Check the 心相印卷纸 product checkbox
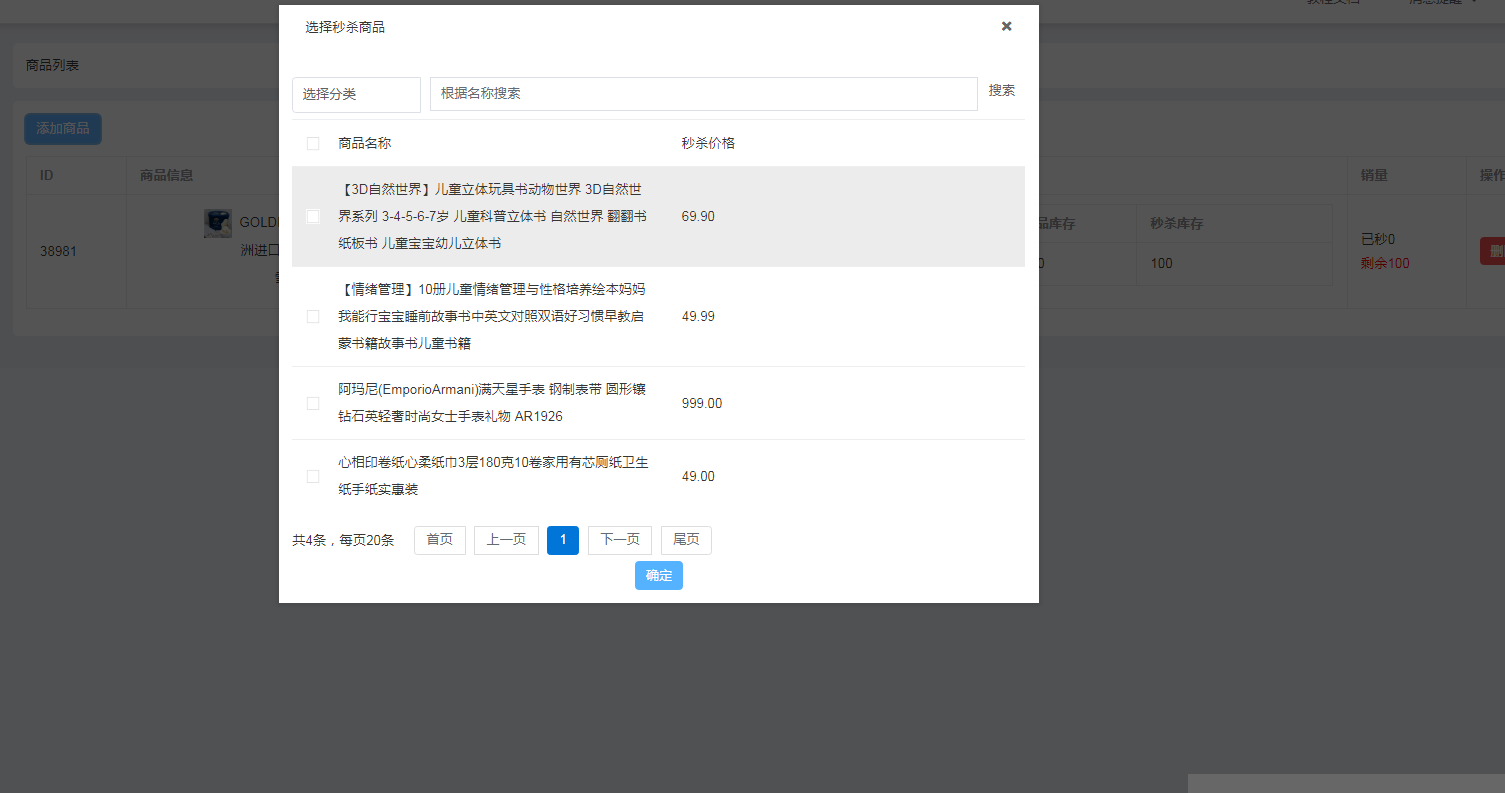Viewport: 1505px width, 793px height. click(313, 476)
